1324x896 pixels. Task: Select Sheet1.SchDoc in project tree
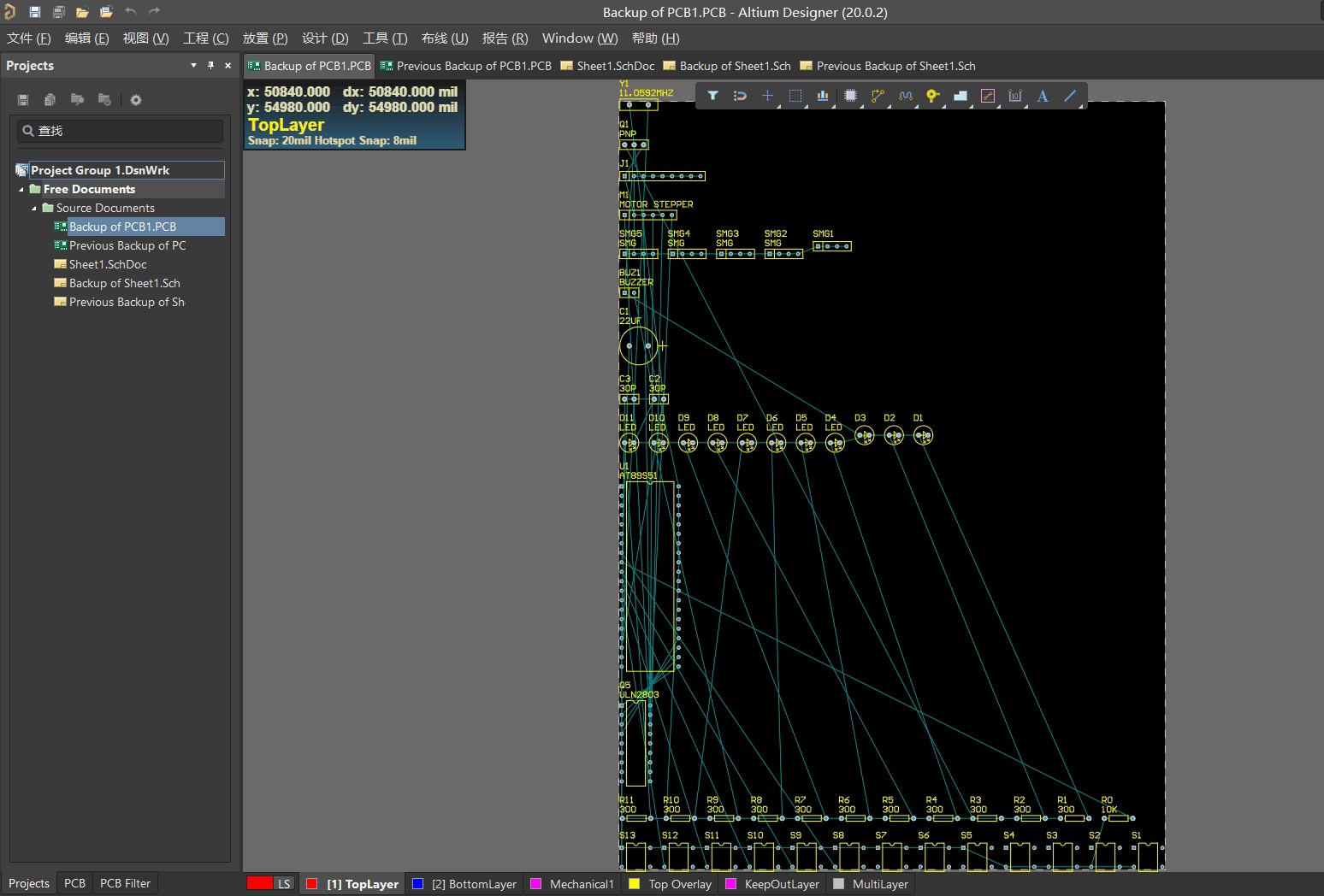click(108, 264)
